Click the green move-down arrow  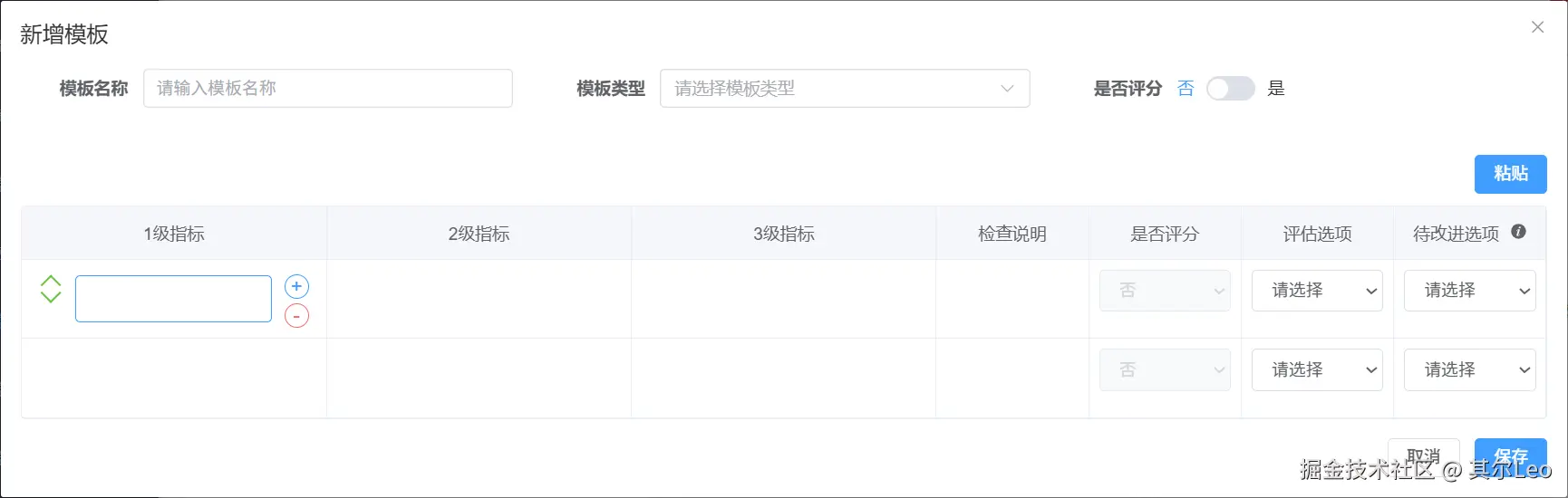tap(51, 297)
